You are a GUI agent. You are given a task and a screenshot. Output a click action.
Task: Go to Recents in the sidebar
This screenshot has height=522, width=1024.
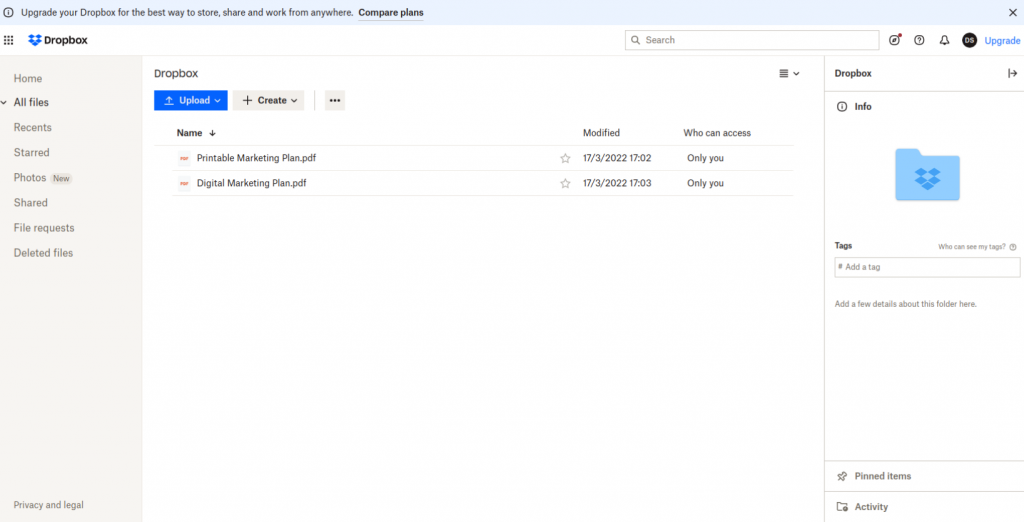click(33, 128)
